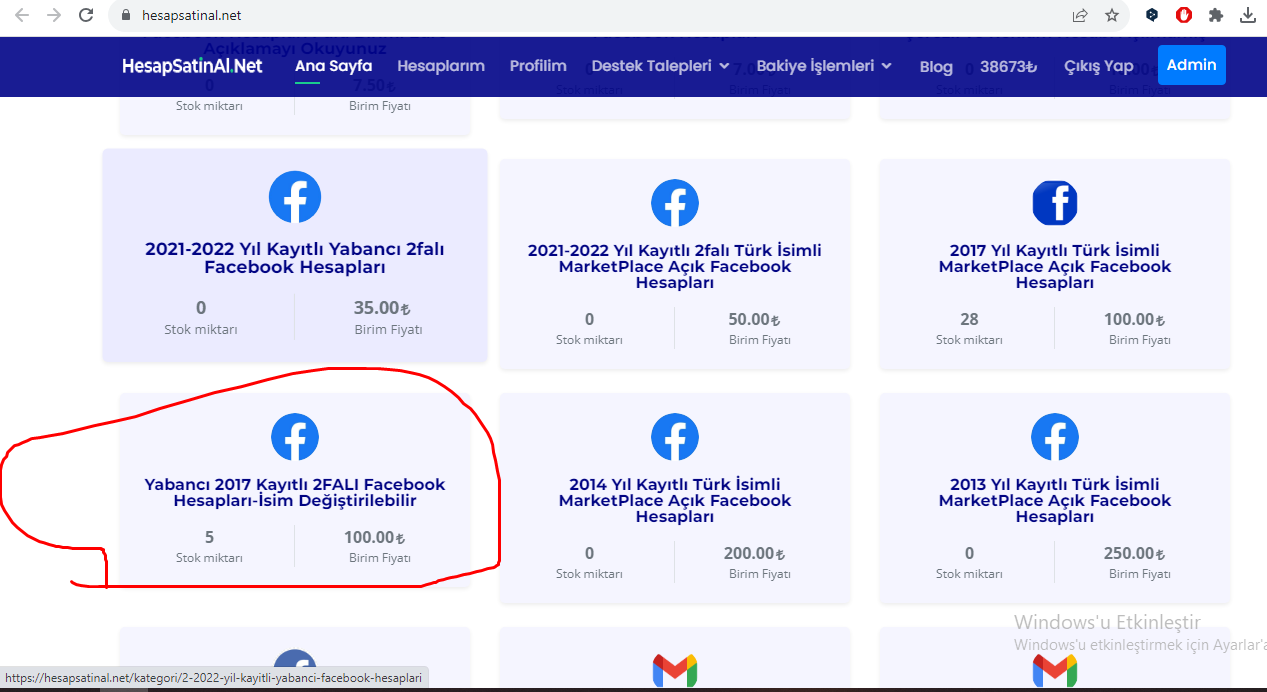Expand Destek Talepleri dropdown
The width and height of the screenshot is (1267, 692).
661,66
